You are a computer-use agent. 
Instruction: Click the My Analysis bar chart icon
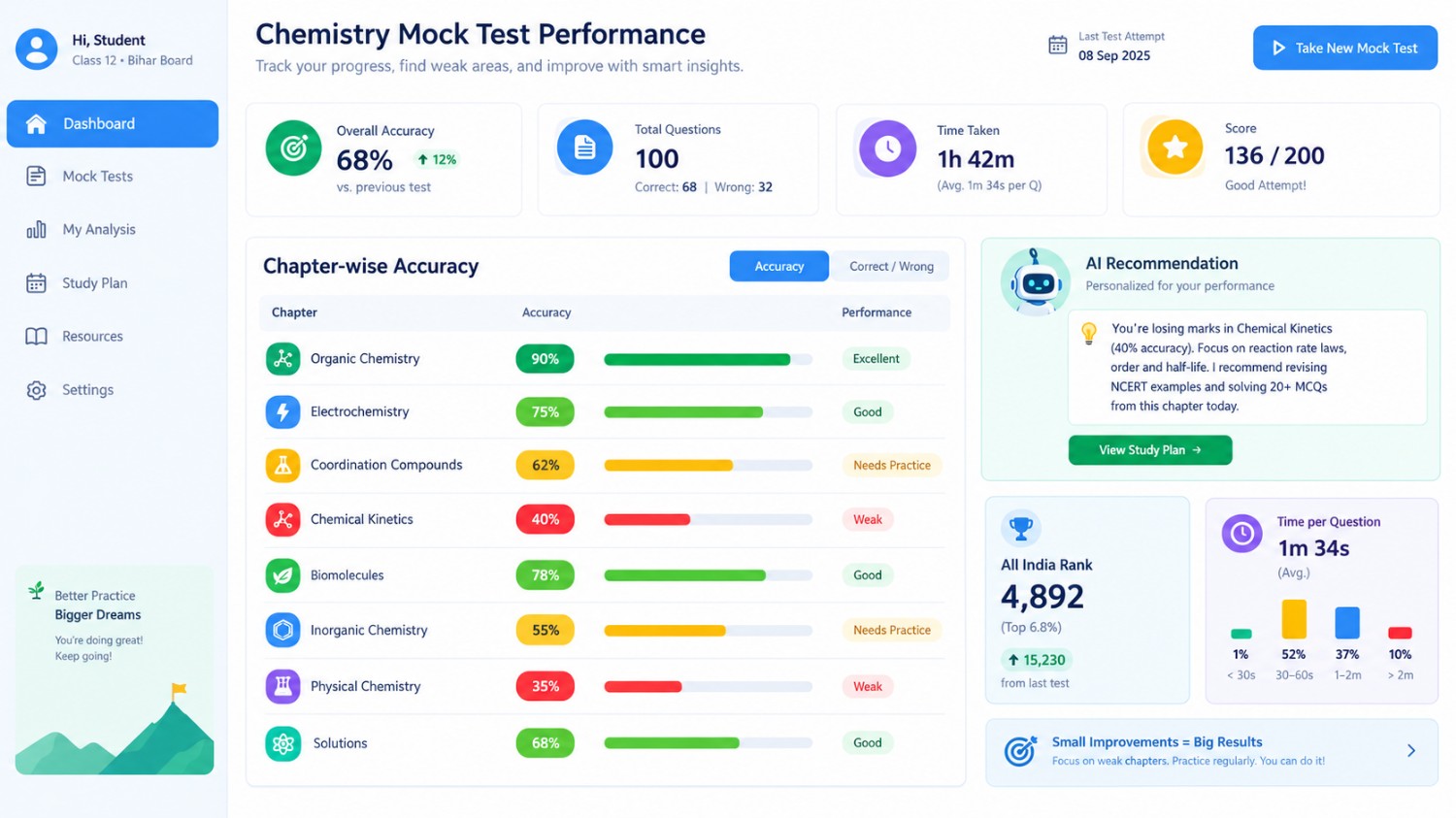(x=36, y=229)
